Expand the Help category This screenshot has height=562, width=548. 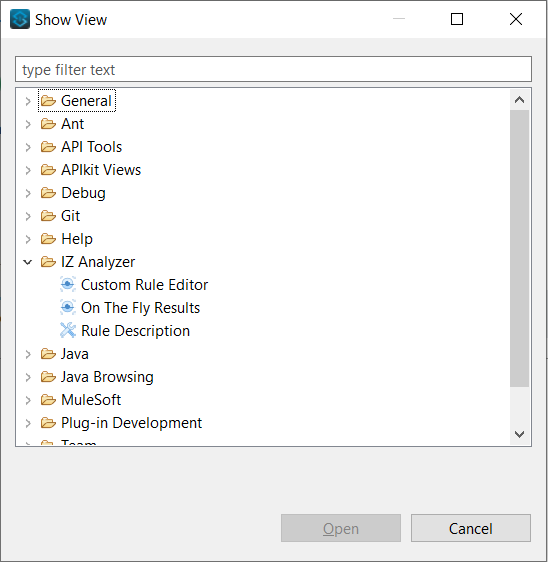pyautogui.click(x=28, y=239)
